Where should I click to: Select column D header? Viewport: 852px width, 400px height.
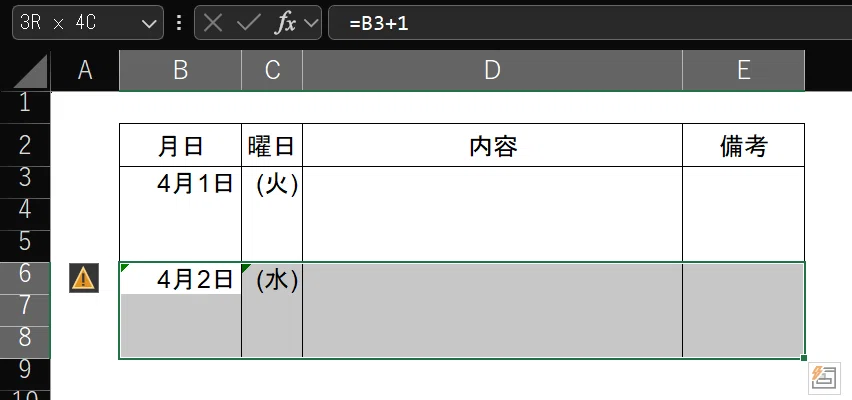click(492, 71)
